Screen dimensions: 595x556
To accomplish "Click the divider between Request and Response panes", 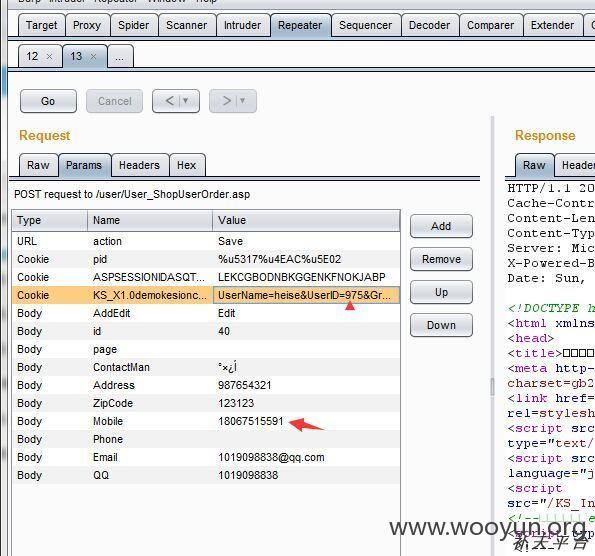I will 493,387.
